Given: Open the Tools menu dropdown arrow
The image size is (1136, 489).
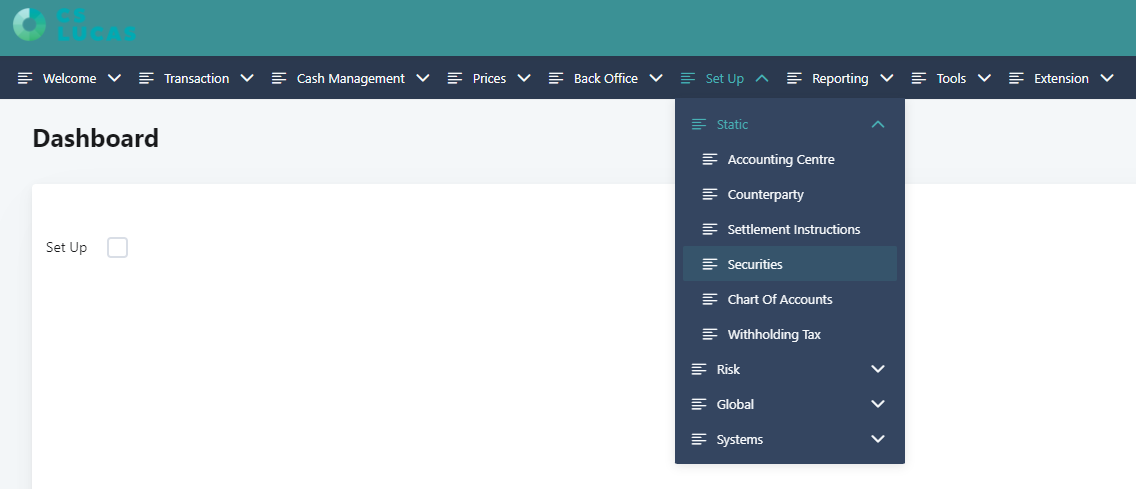Looking at the screenshot, I should pos(984,78).
